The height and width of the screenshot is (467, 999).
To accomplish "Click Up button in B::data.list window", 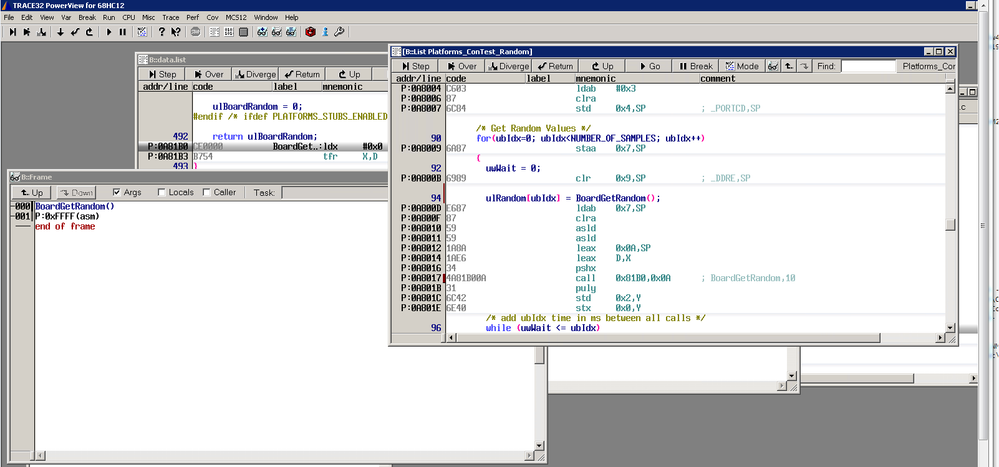I will click(x=349, y=75).
